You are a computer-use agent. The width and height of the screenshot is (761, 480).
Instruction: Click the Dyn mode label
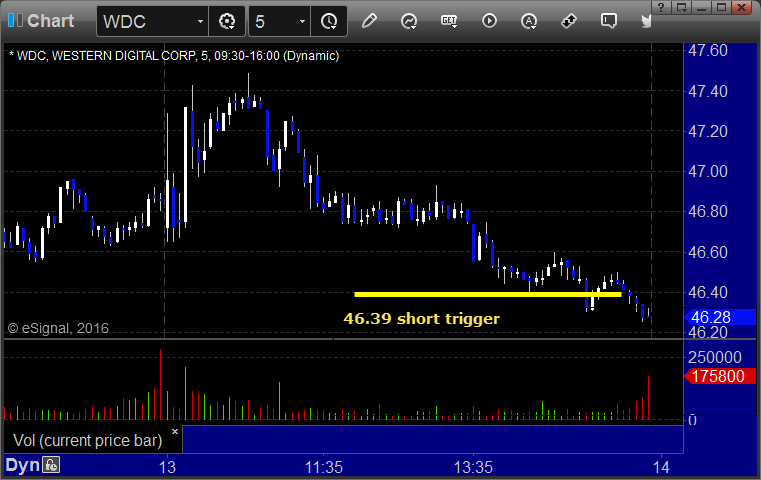(22, 465)
